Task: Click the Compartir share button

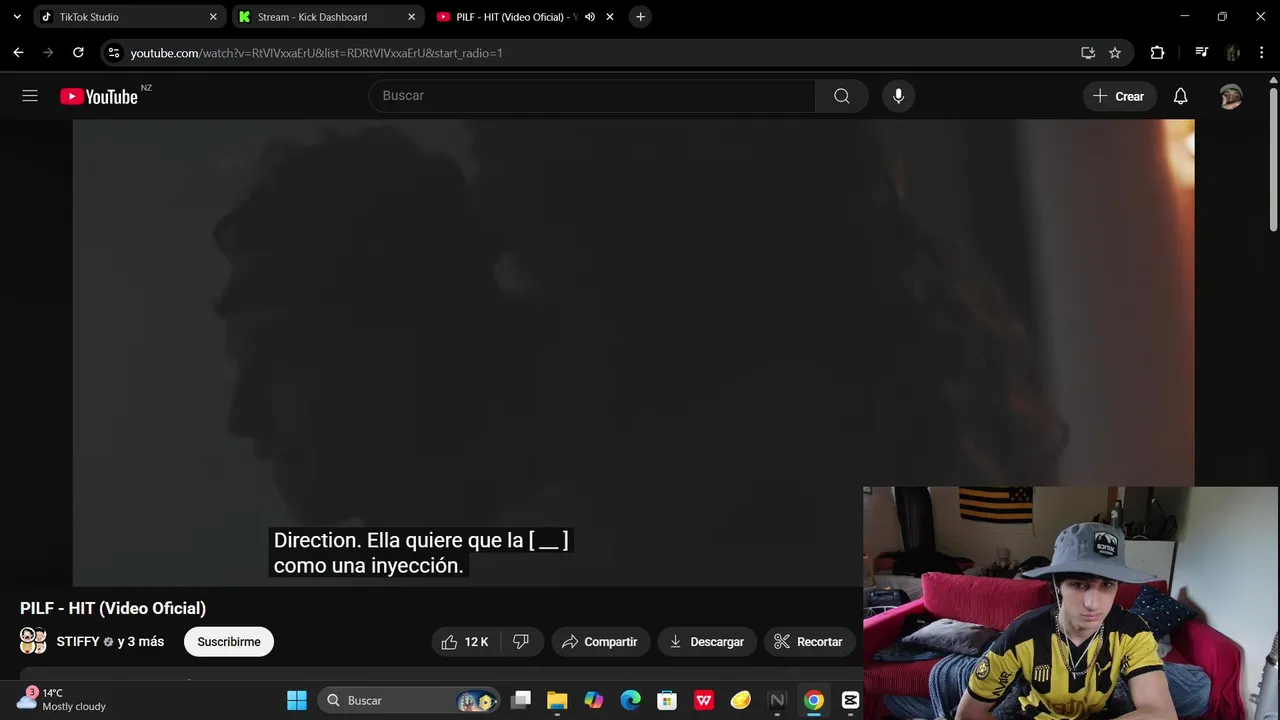Action: pos(600,642)
